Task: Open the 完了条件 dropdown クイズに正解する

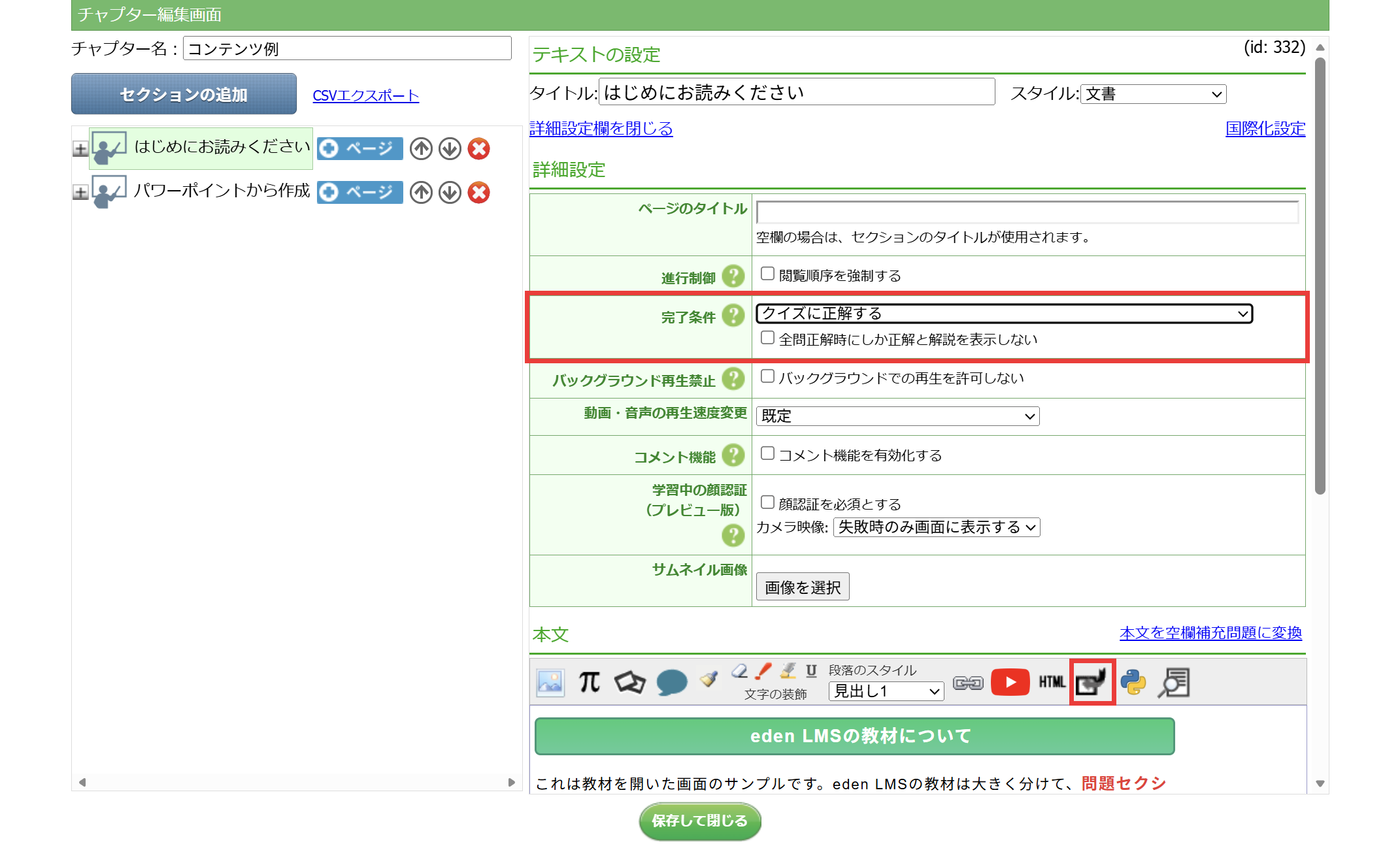Action: (x=1004, y=314)
